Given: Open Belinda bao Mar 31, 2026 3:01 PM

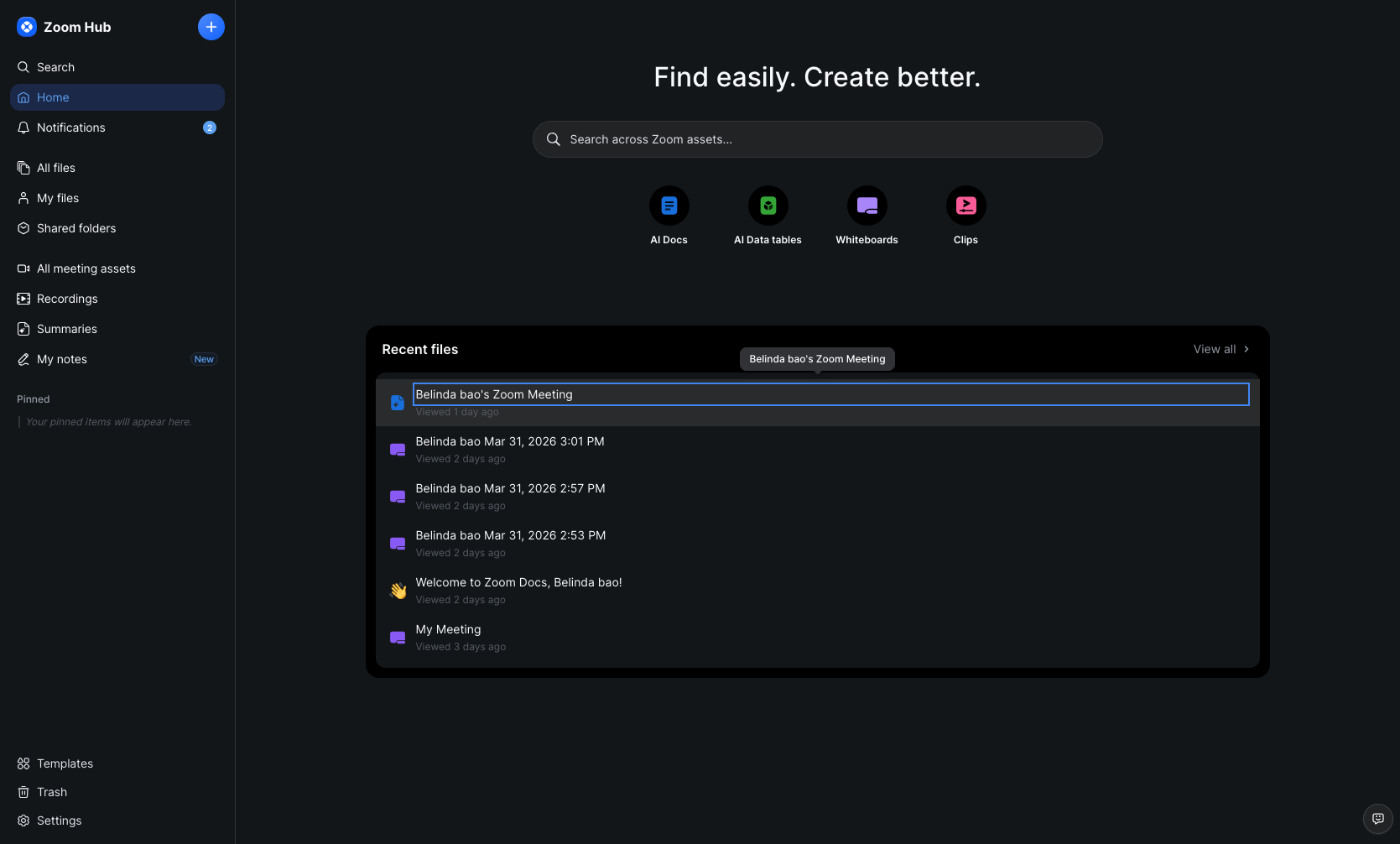Looking at the screenshot, I should pos(818,450).
